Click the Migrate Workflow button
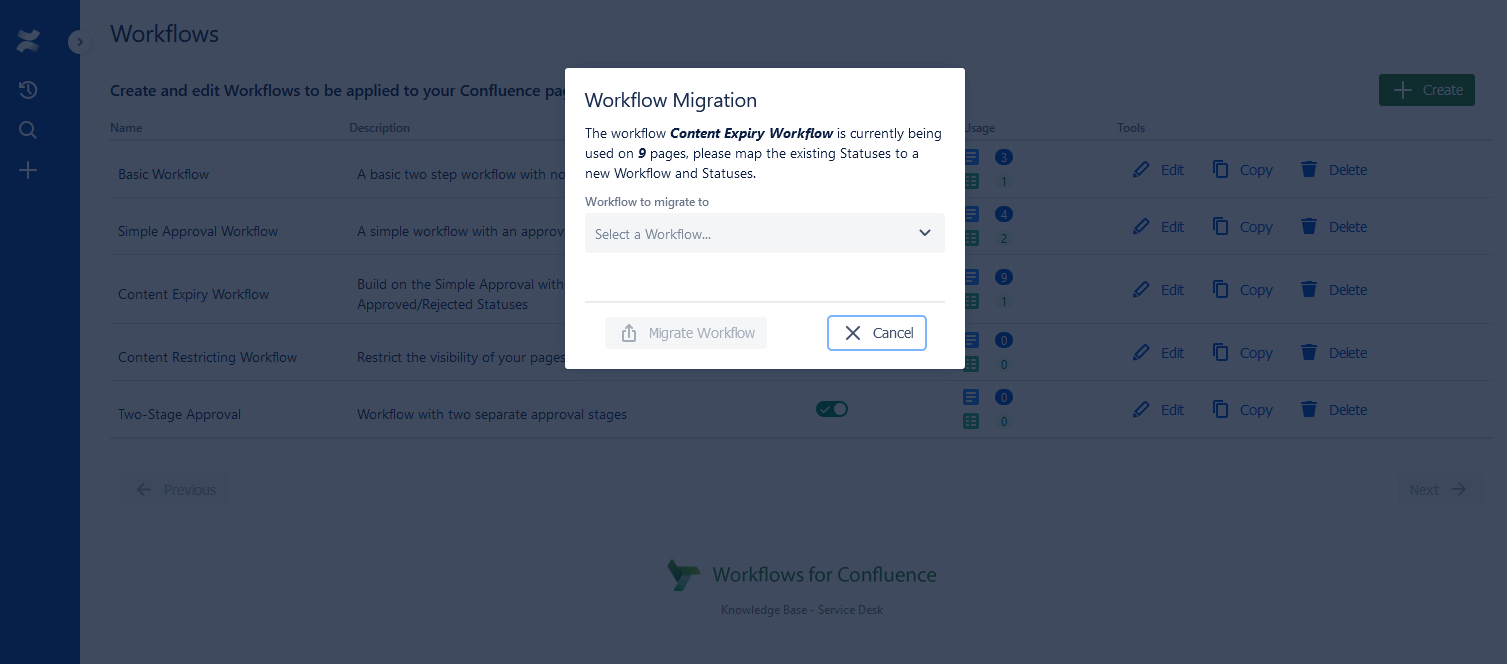1507x664 pixels. [x=686, y=333]
